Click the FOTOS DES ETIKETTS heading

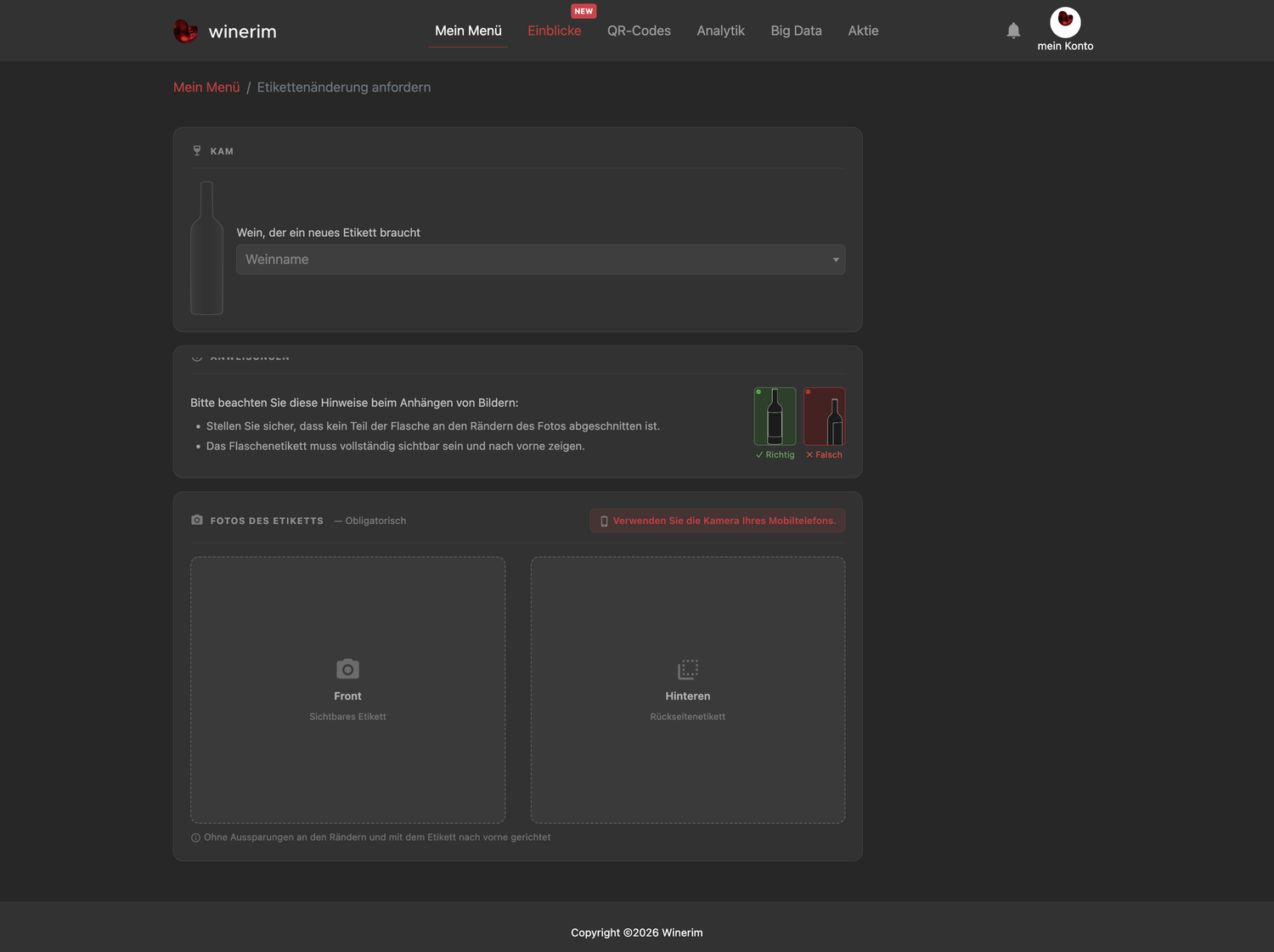point(267,521)
